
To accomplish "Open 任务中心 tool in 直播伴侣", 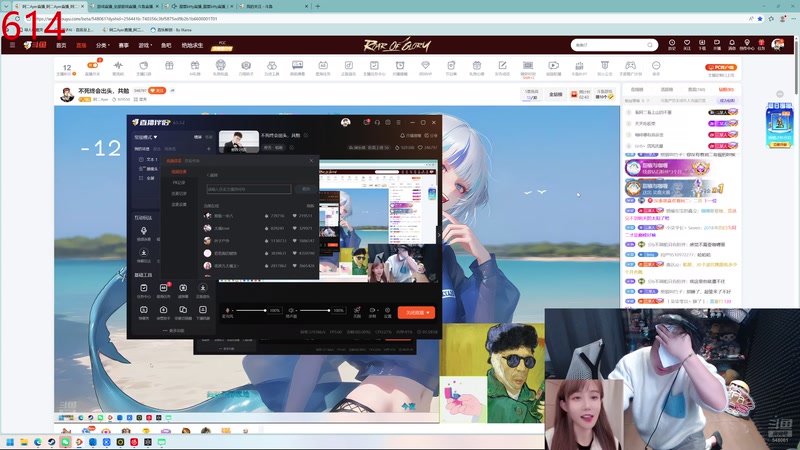I will coord(144,291).
